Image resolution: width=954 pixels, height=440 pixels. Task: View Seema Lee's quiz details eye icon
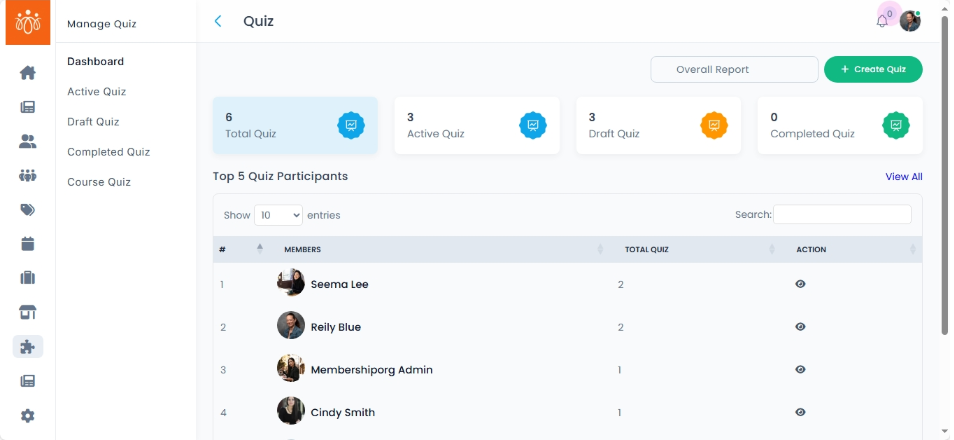coord(800,284)
